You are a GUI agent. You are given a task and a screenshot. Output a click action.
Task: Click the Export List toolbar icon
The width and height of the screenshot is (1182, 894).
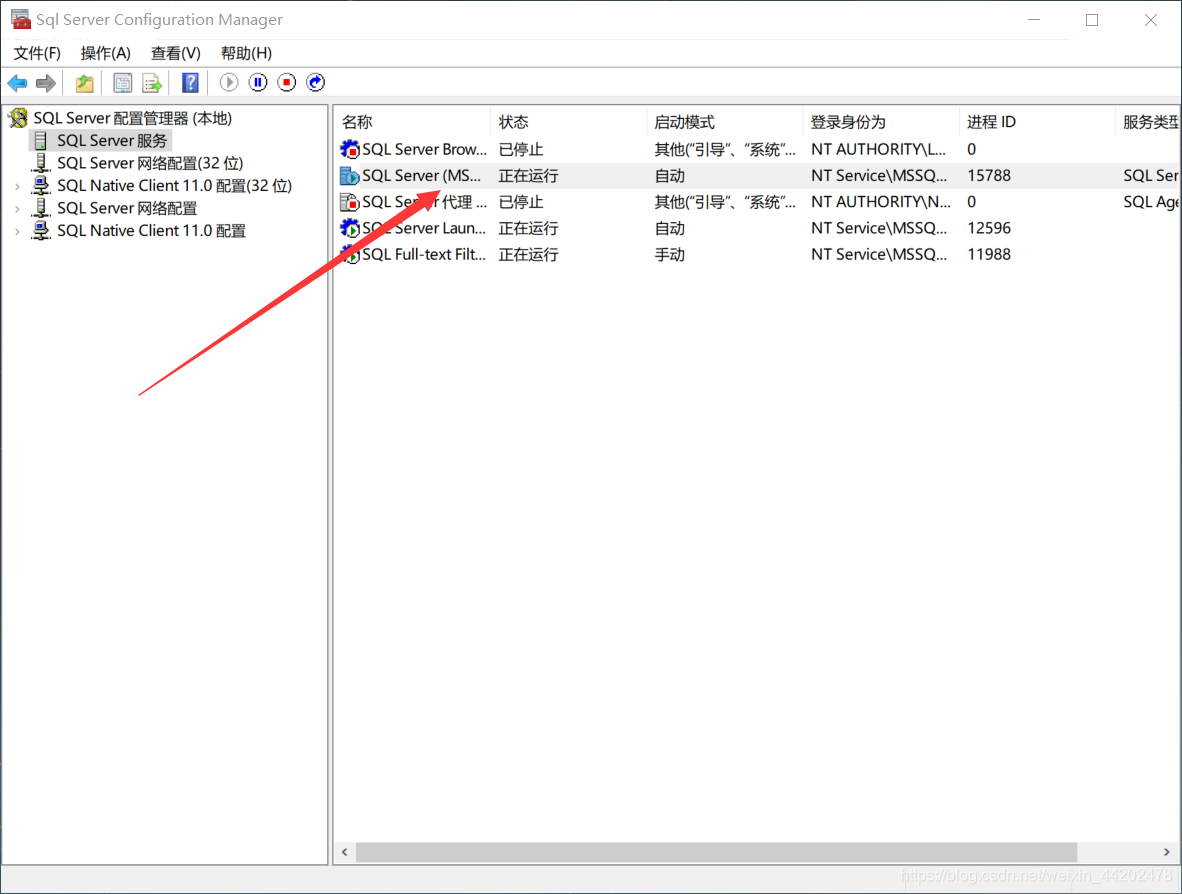point(152,83)
